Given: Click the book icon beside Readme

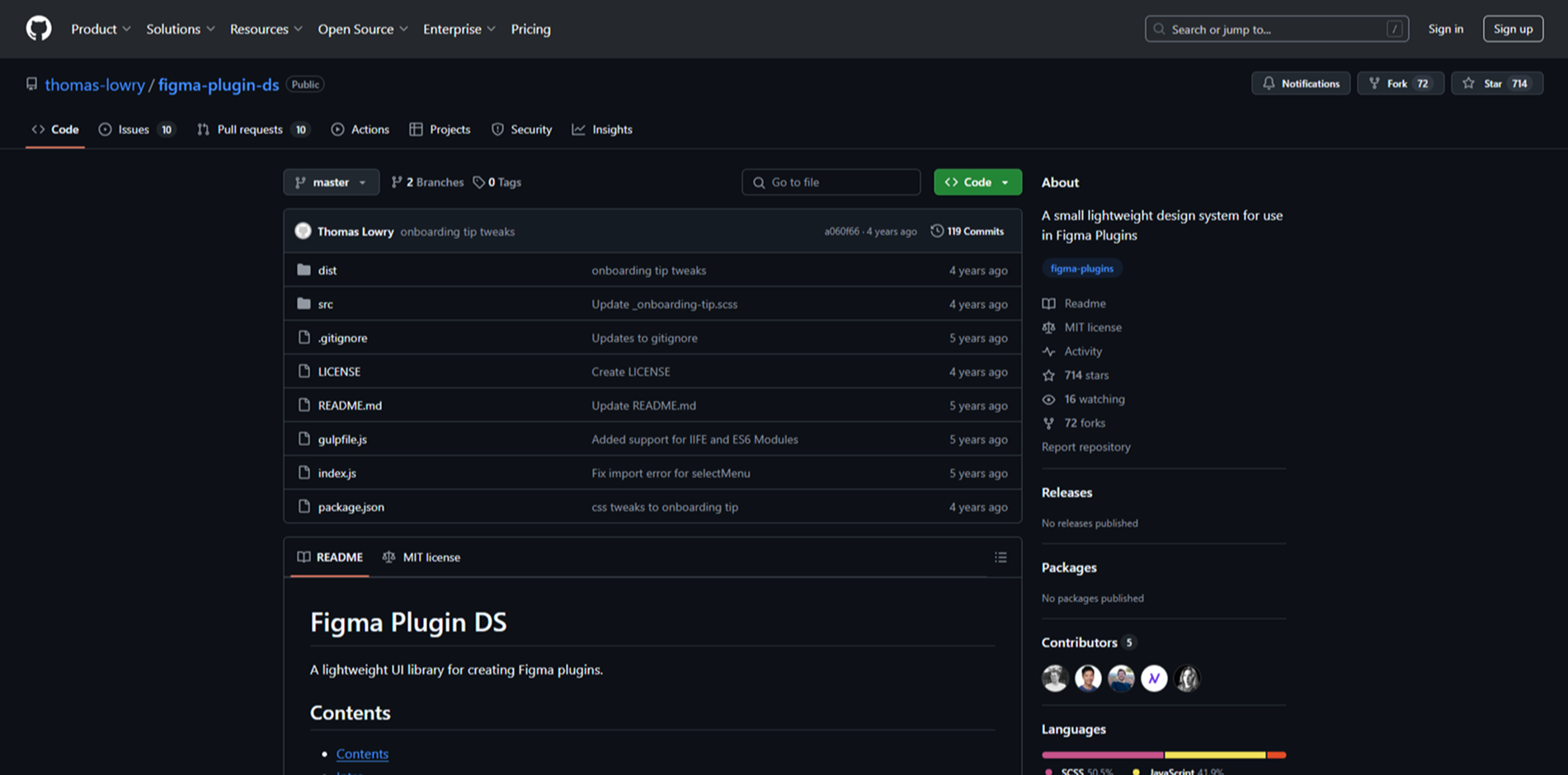Looking at the screenshot, I should (1048, 303).
